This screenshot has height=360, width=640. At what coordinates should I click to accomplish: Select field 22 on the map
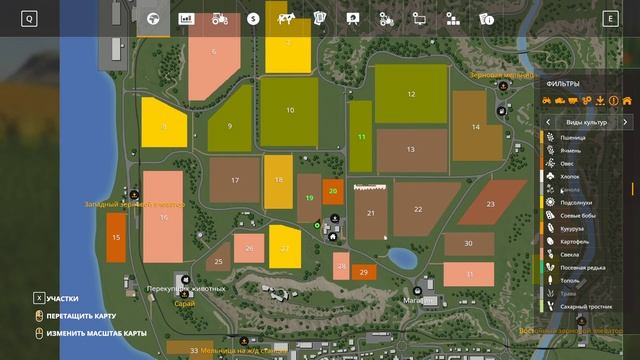pyautogui.click(x=422, y=209)
